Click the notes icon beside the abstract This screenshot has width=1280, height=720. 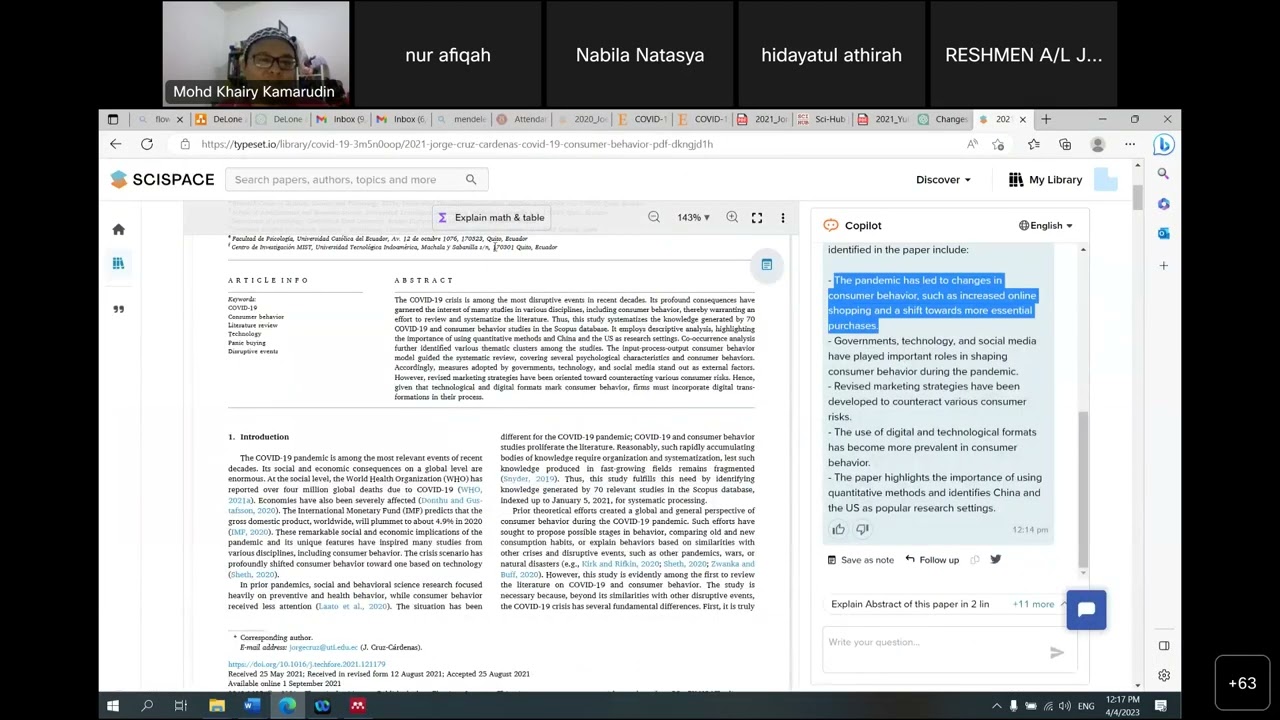pos(767,264)
